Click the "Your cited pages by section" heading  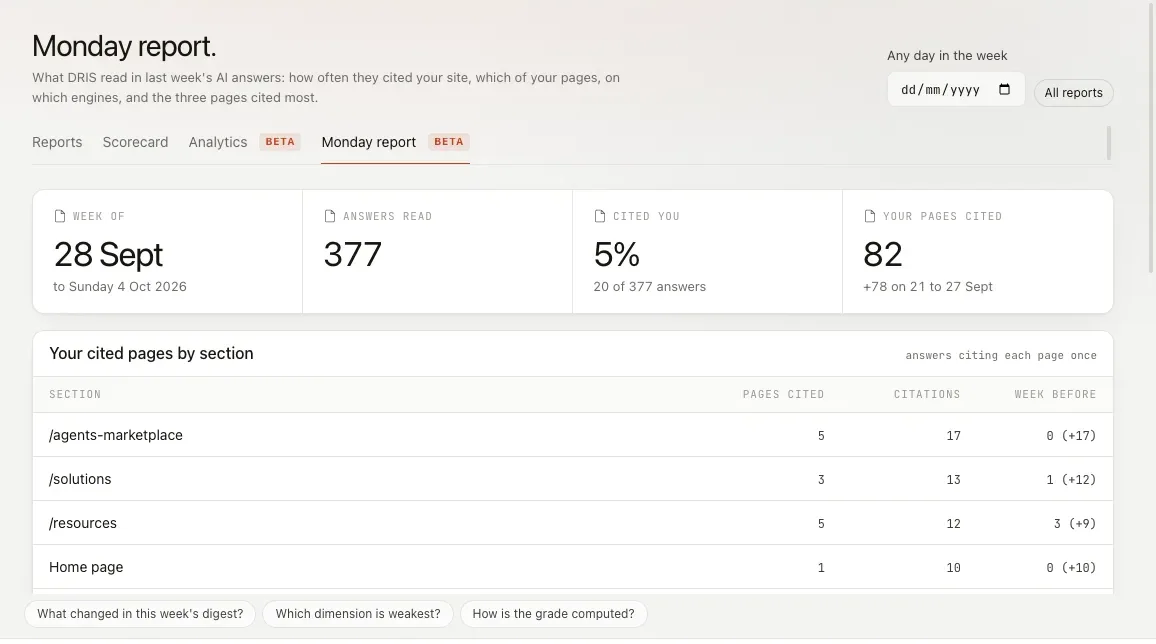(x=151, y=354)
